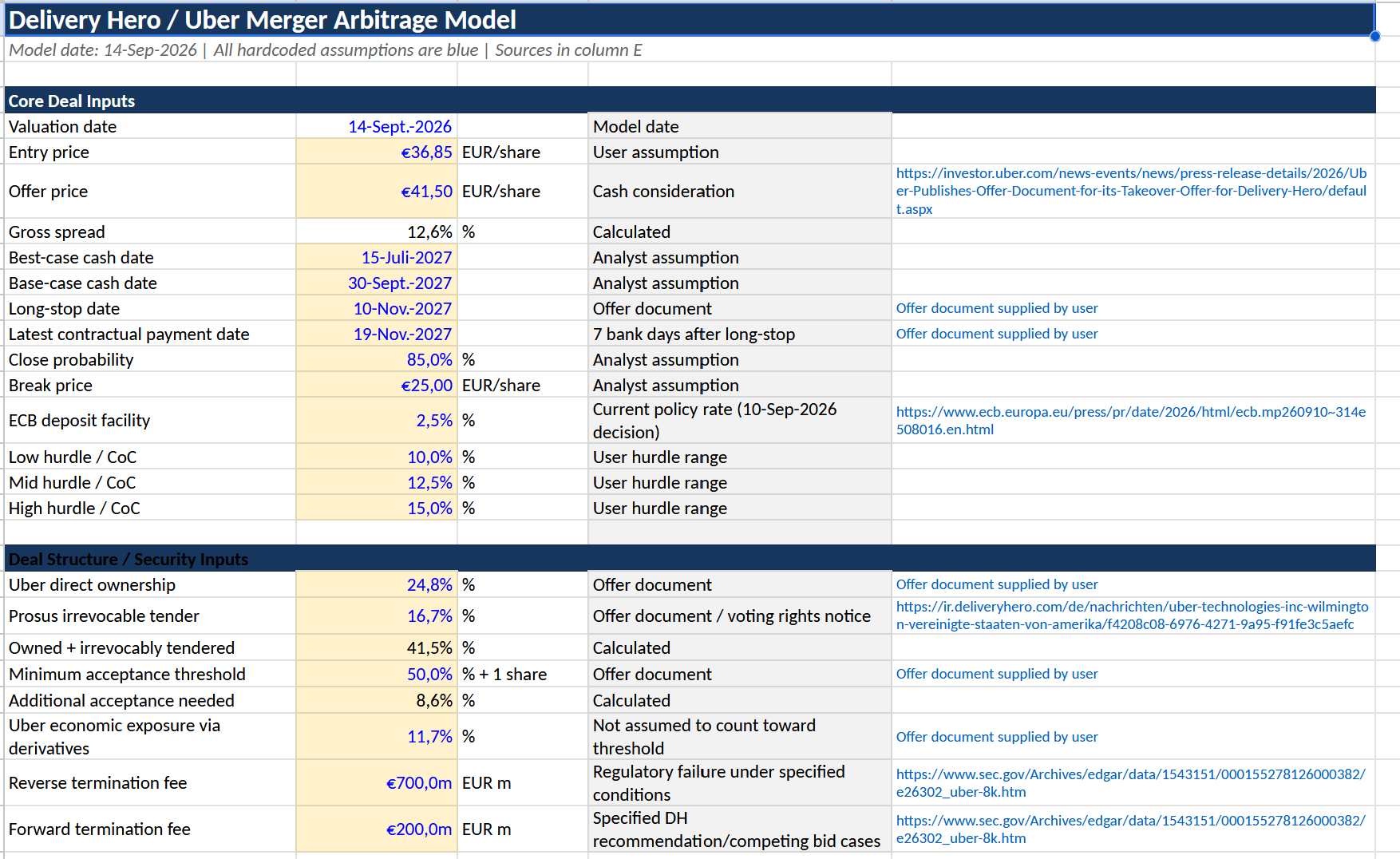
Task: Select the Entry price value cell €36,85
Action: tap(377, 152)
